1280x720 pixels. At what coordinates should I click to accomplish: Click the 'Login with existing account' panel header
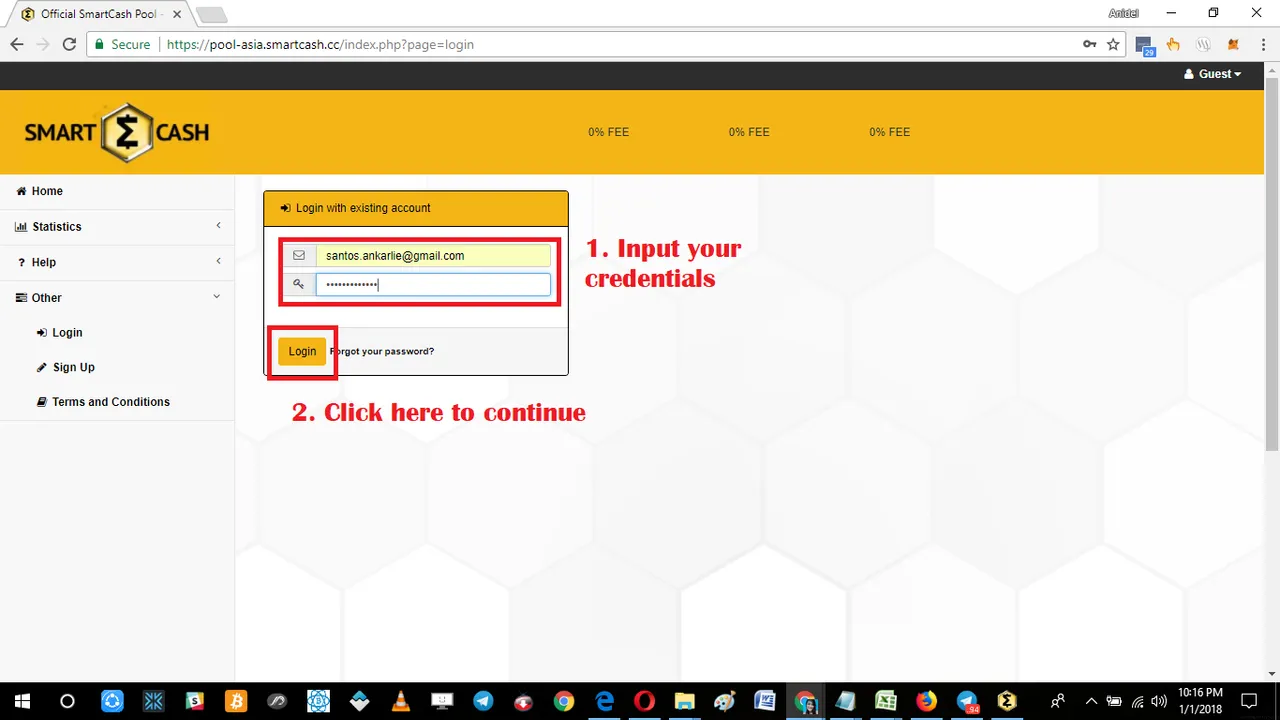tap(416, 208)
